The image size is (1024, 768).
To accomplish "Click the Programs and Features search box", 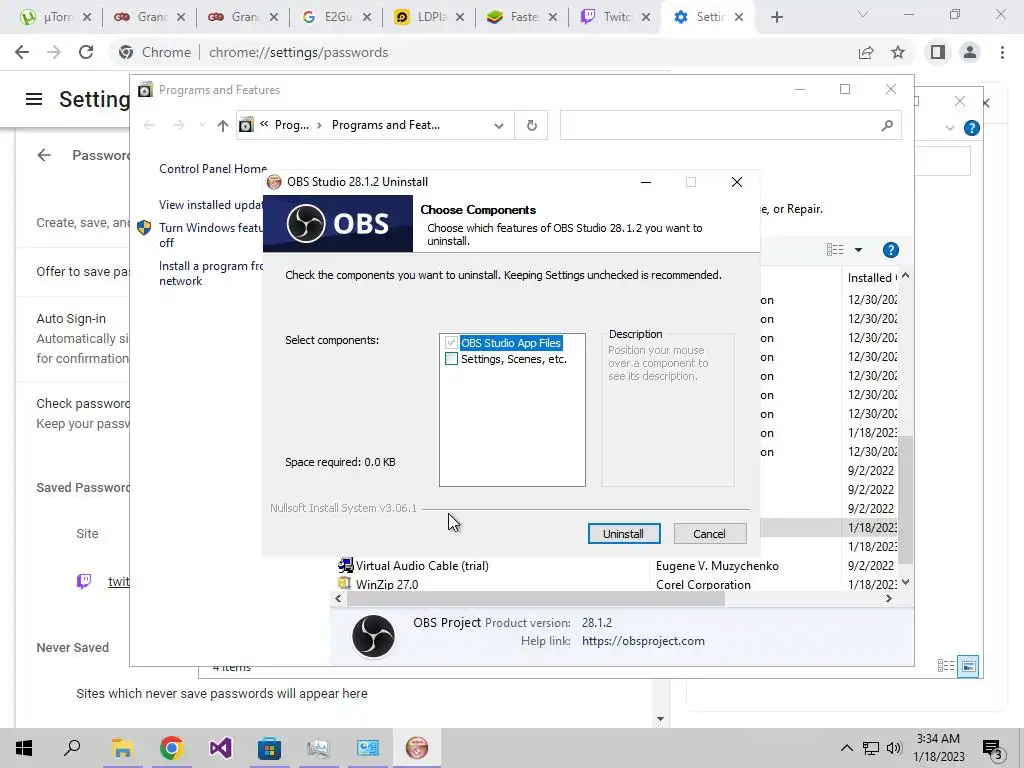I will pos(730,125).
